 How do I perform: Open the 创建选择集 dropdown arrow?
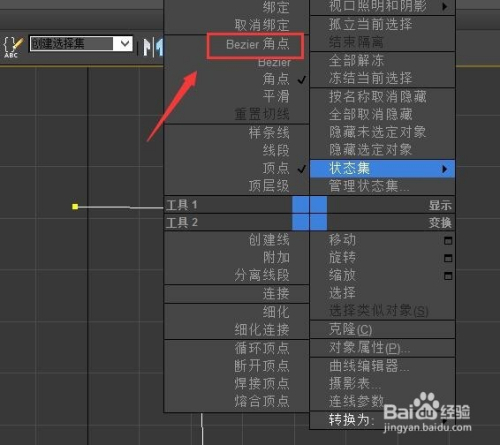click(125, 43)
